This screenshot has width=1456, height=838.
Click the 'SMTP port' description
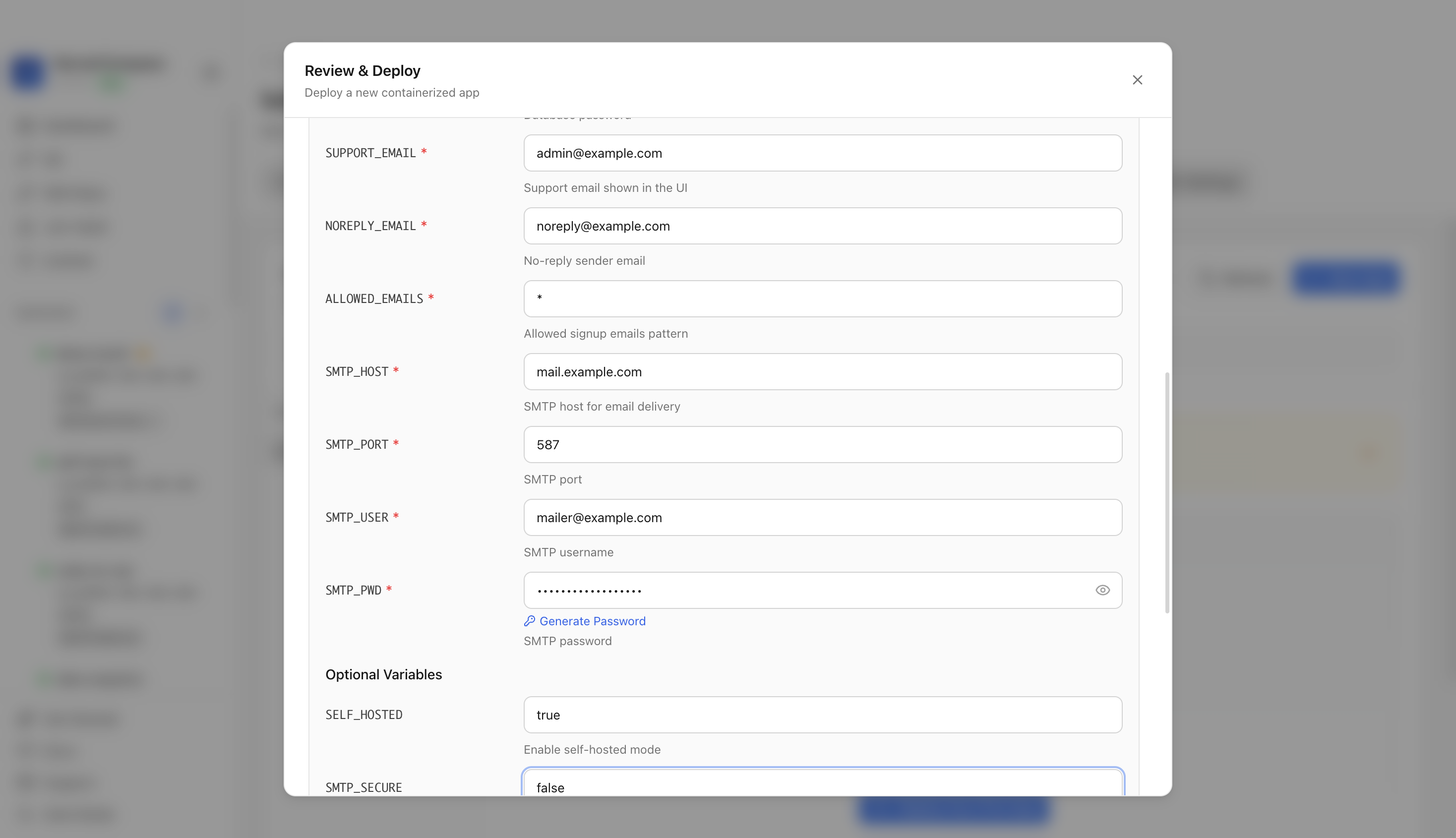click(x=552, y=479)
